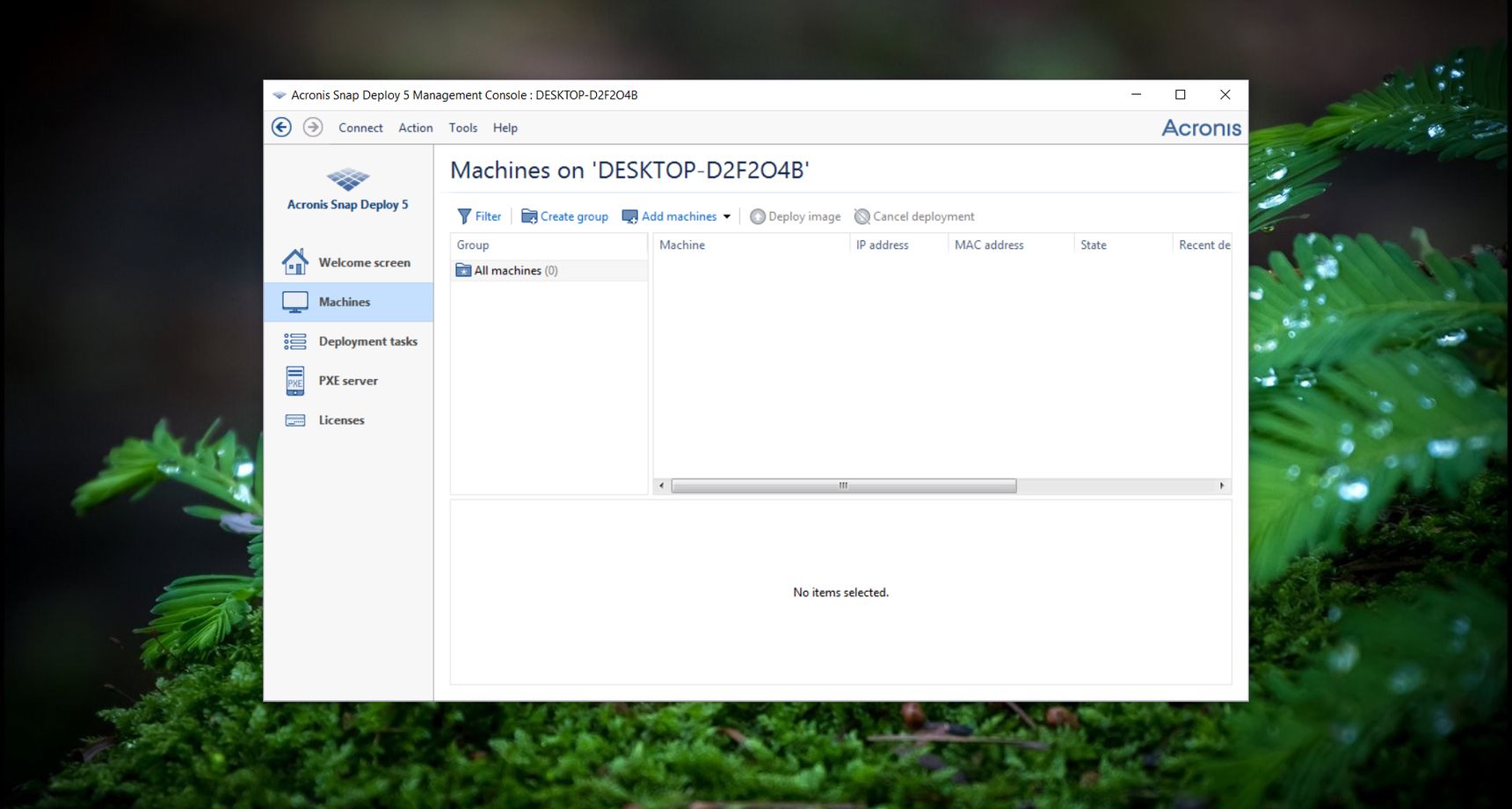Click the Add machines computer icon
Screen dimensions: 1512x809
[630, 216]
